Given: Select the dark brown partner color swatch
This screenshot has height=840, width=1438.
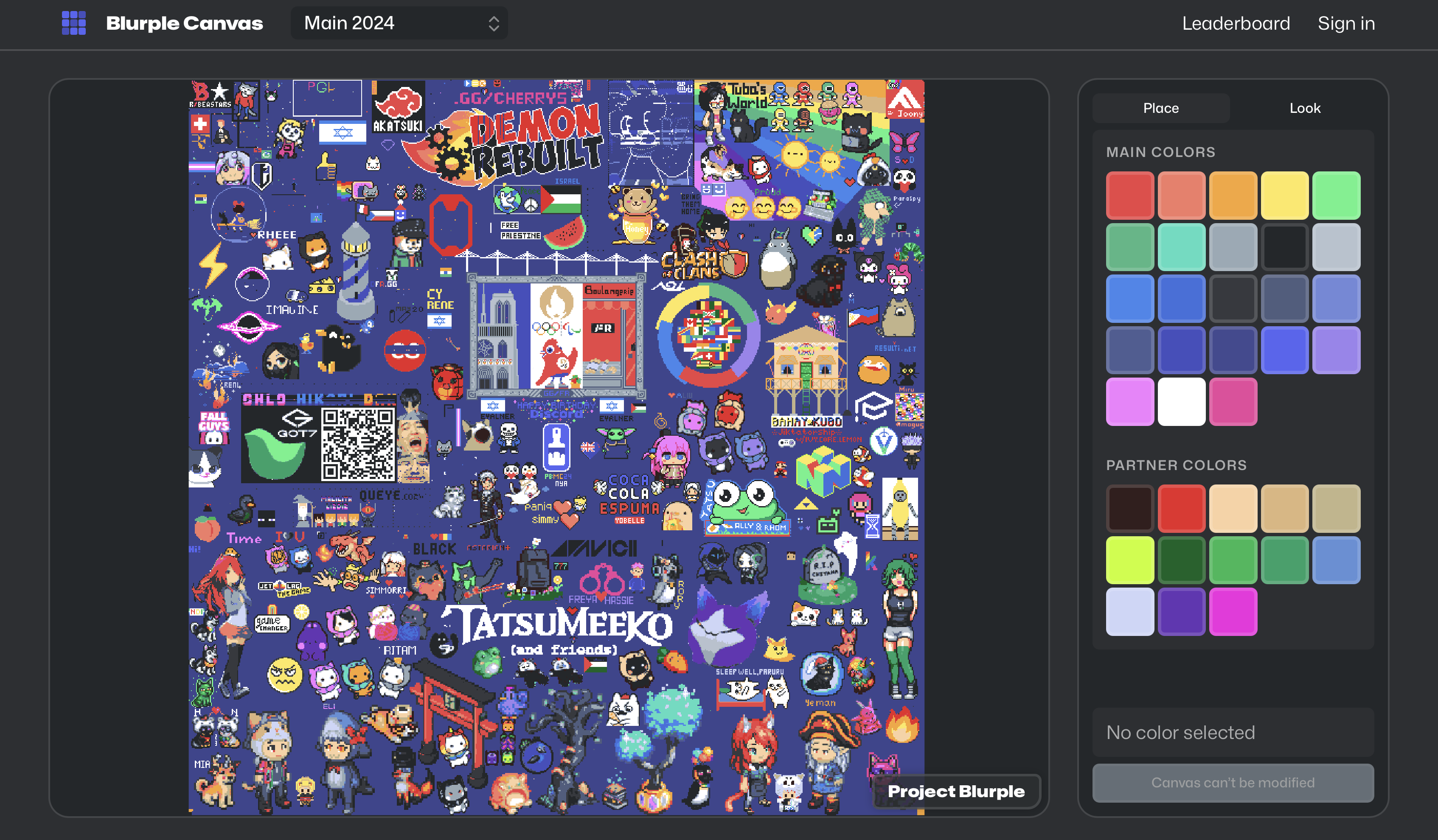Looking at the screenshot, I should [1130, 509].
